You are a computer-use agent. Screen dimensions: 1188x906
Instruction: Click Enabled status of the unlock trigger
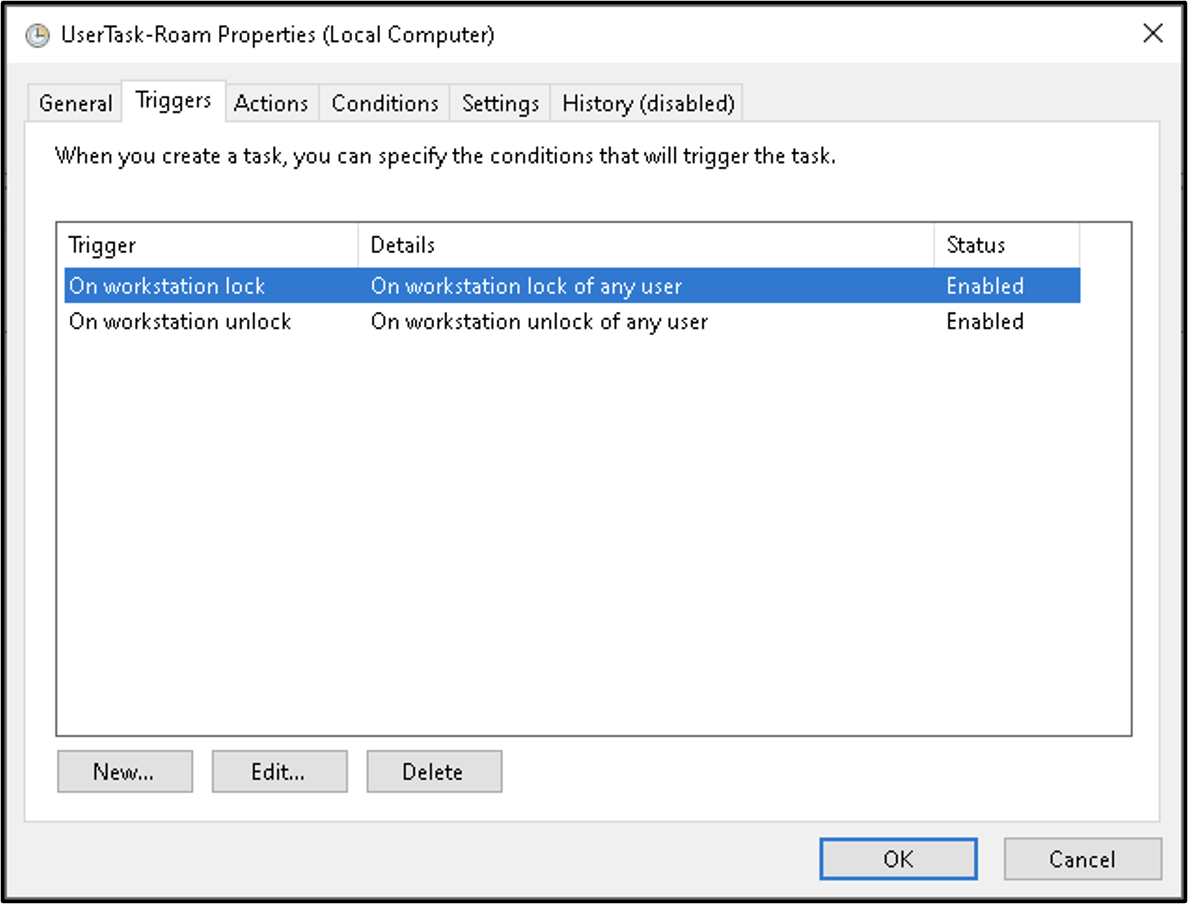985,322
